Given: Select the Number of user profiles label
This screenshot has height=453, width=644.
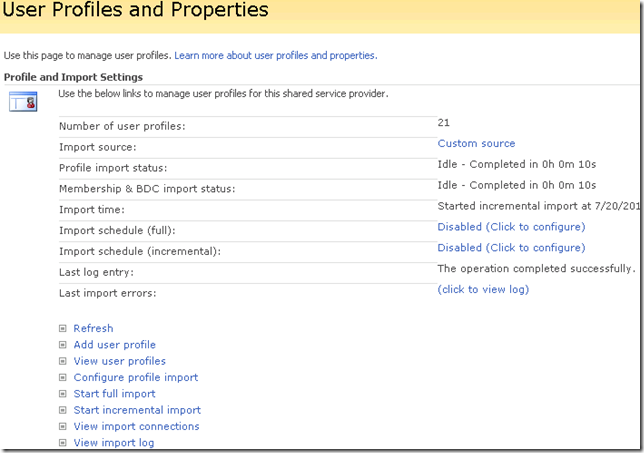Looking at the screenshot, I should [x=122, y=126].
